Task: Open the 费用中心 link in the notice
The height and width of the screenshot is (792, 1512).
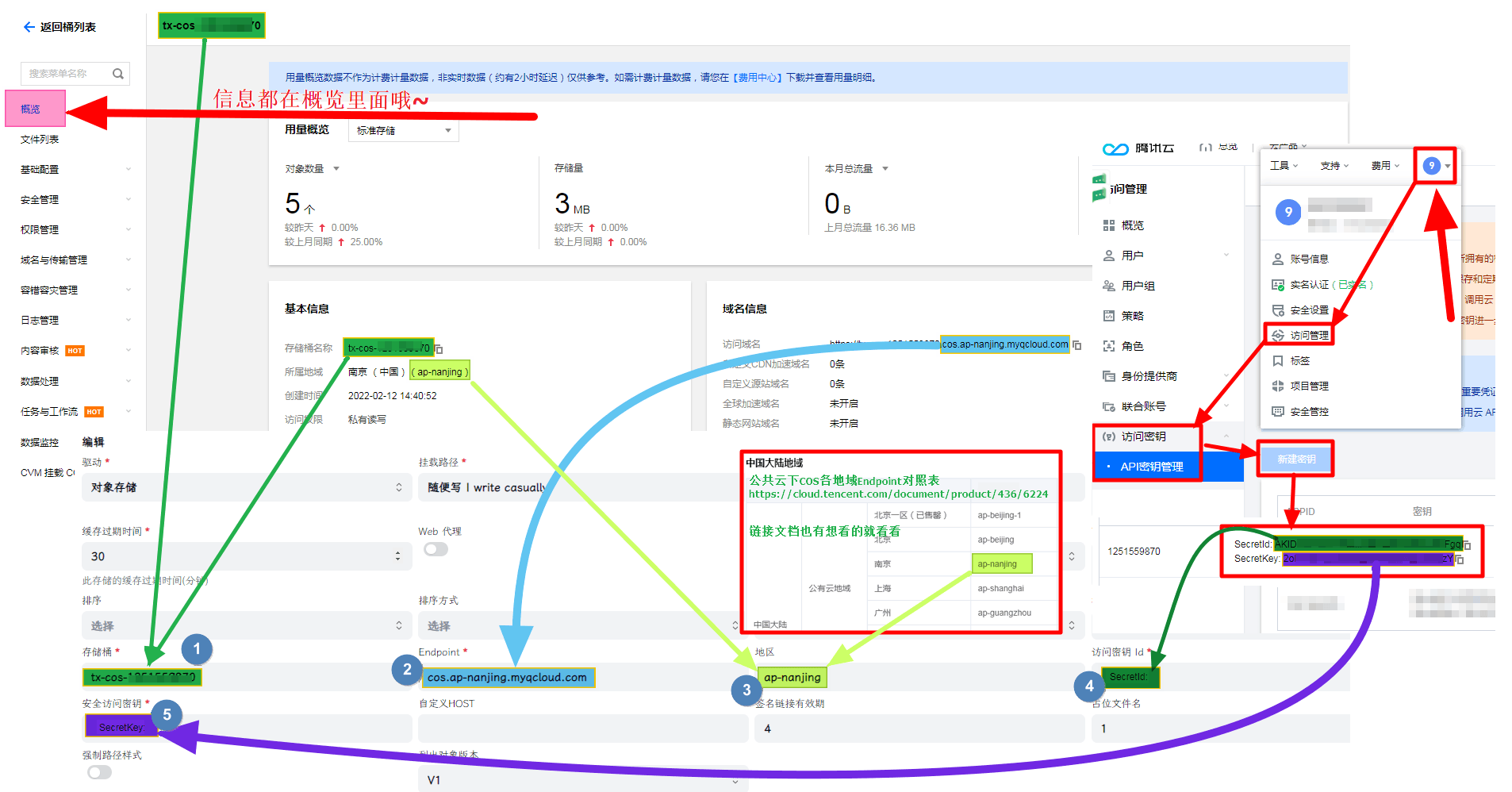Action: click(x=757, y=78)
